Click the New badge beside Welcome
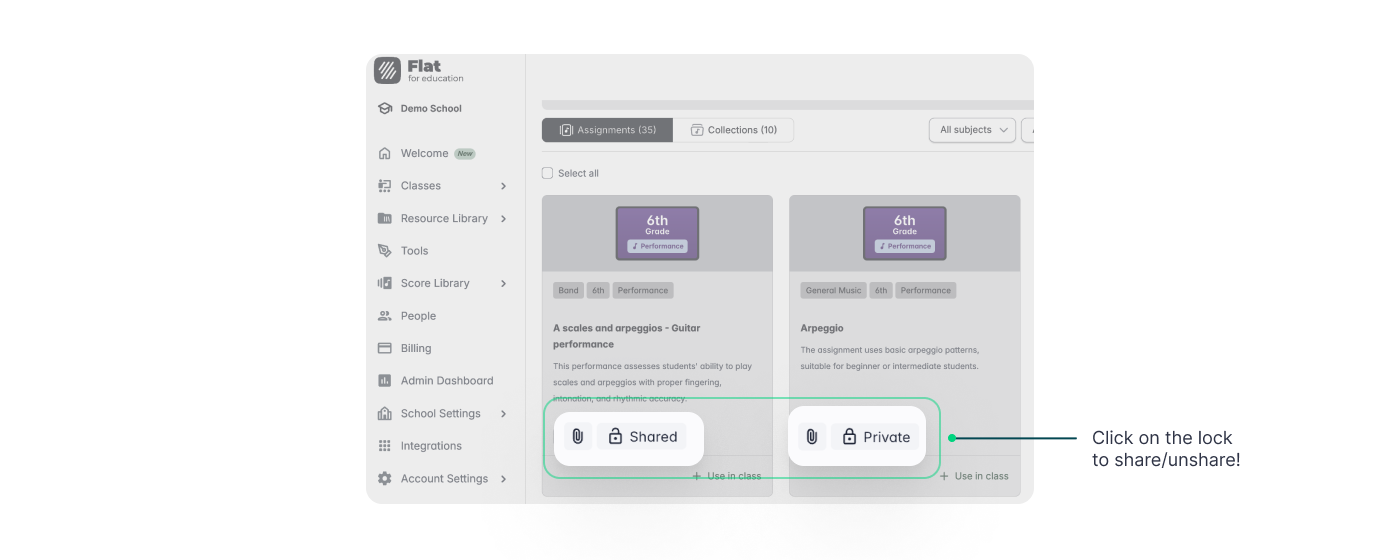This screenshot has width=1400, height=560. [x=465, y=154]
